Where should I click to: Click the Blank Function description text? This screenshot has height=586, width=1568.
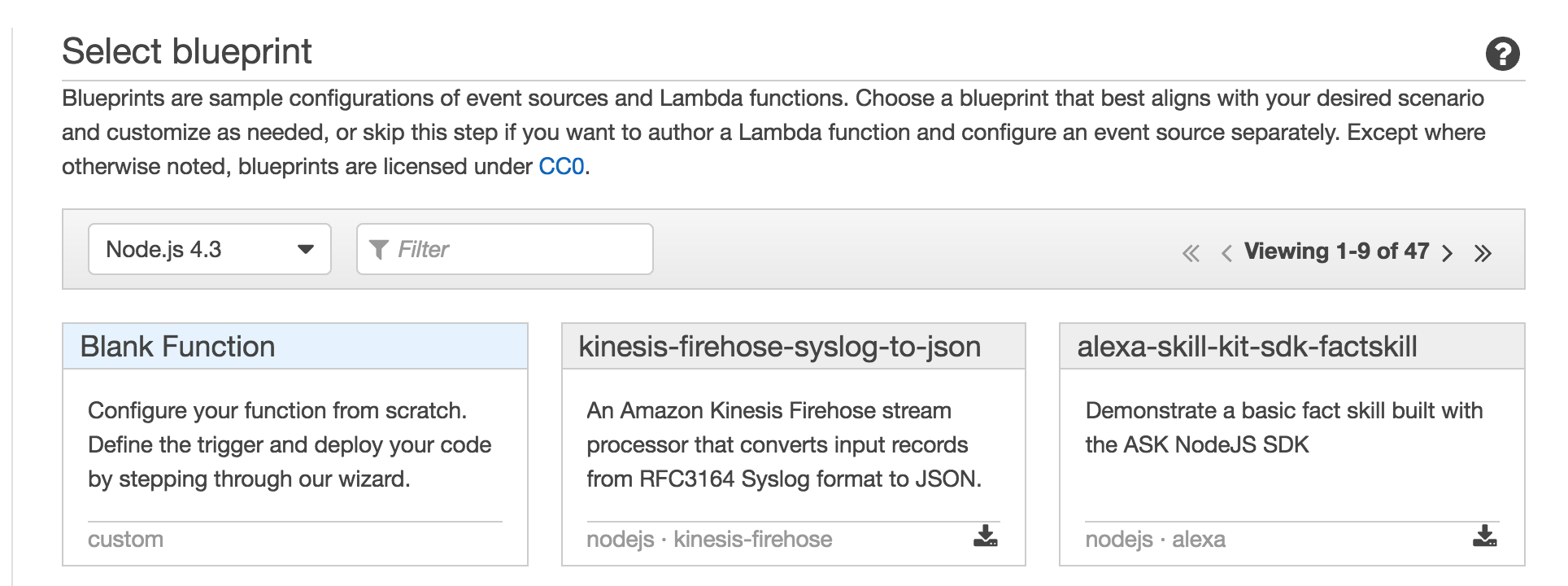[290, 444]
